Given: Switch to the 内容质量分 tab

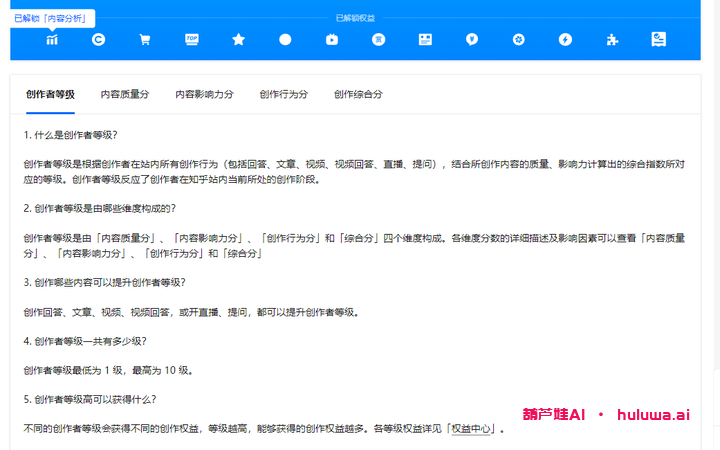Looking at the screenshot, I should tap(125, 95).
